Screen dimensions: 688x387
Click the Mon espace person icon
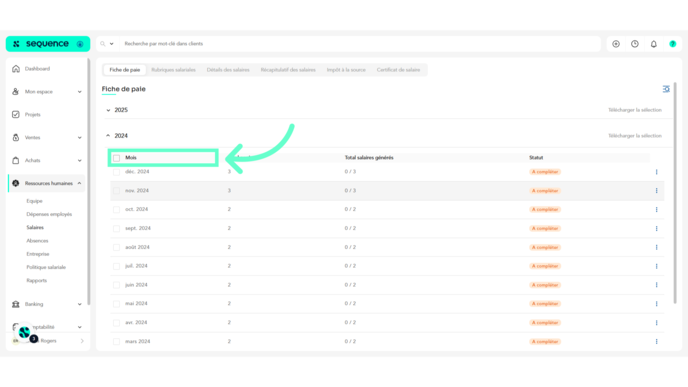[16, 92]
